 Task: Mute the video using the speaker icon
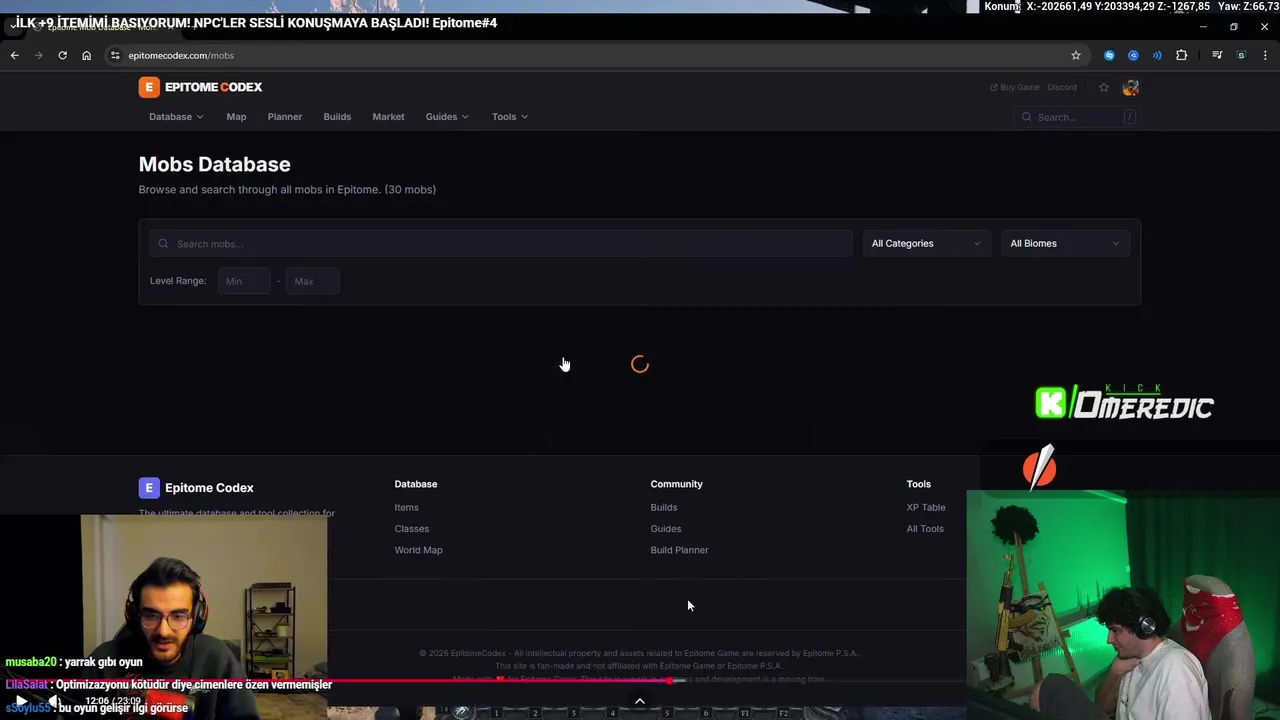[52, 701]
